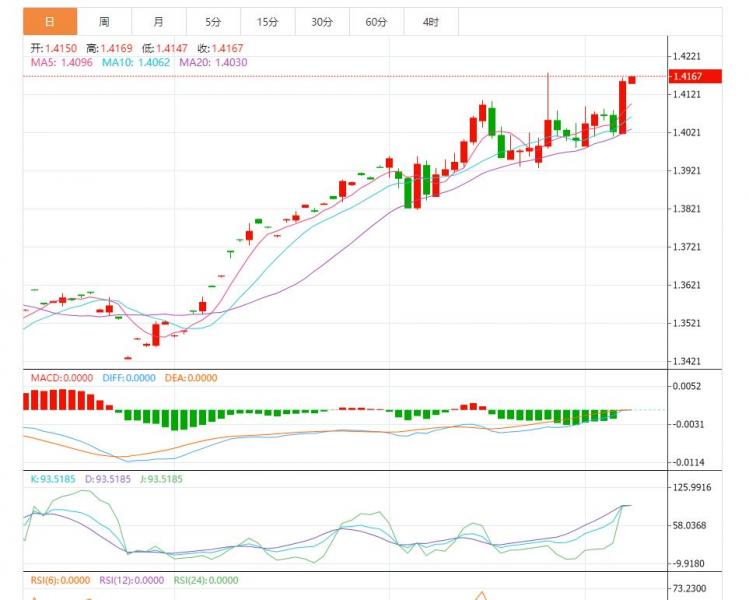Click the RSI(24) indicator label
Image resolution: width=749 pixels, height=600 pixels.
206,580
